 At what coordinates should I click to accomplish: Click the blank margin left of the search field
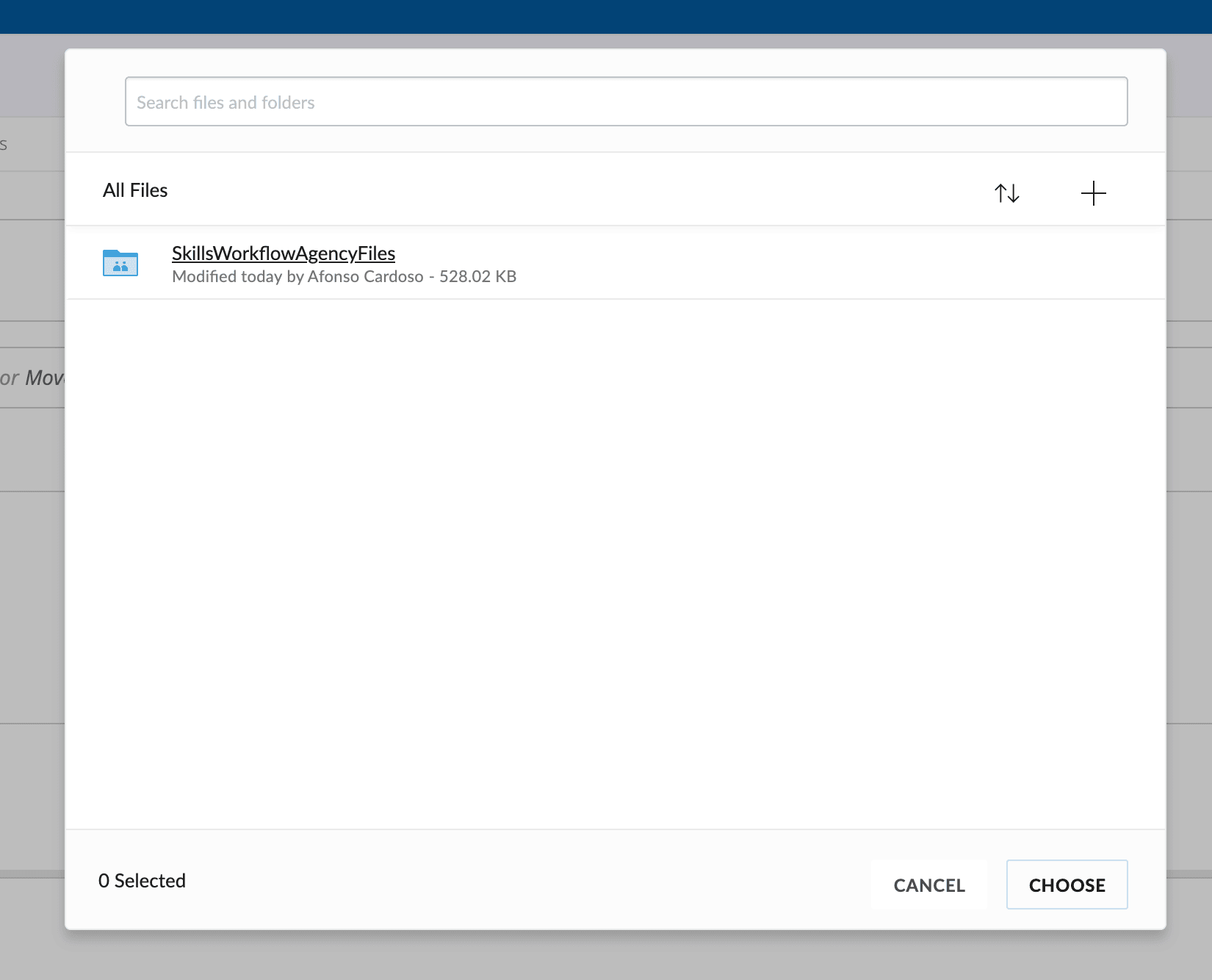95,102
